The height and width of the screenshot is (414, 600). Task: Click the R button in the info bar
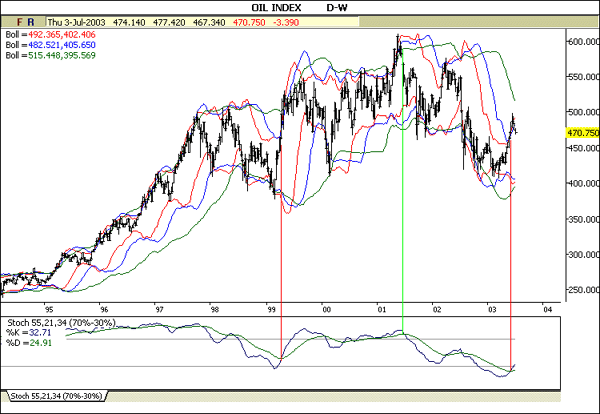(31, 22)
